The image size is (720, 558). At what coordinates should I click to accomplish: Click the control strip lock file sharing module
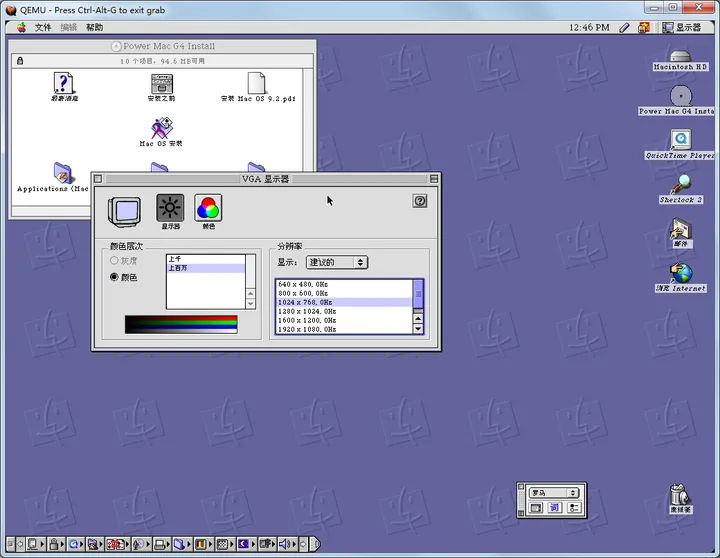[x=54, y=544]
